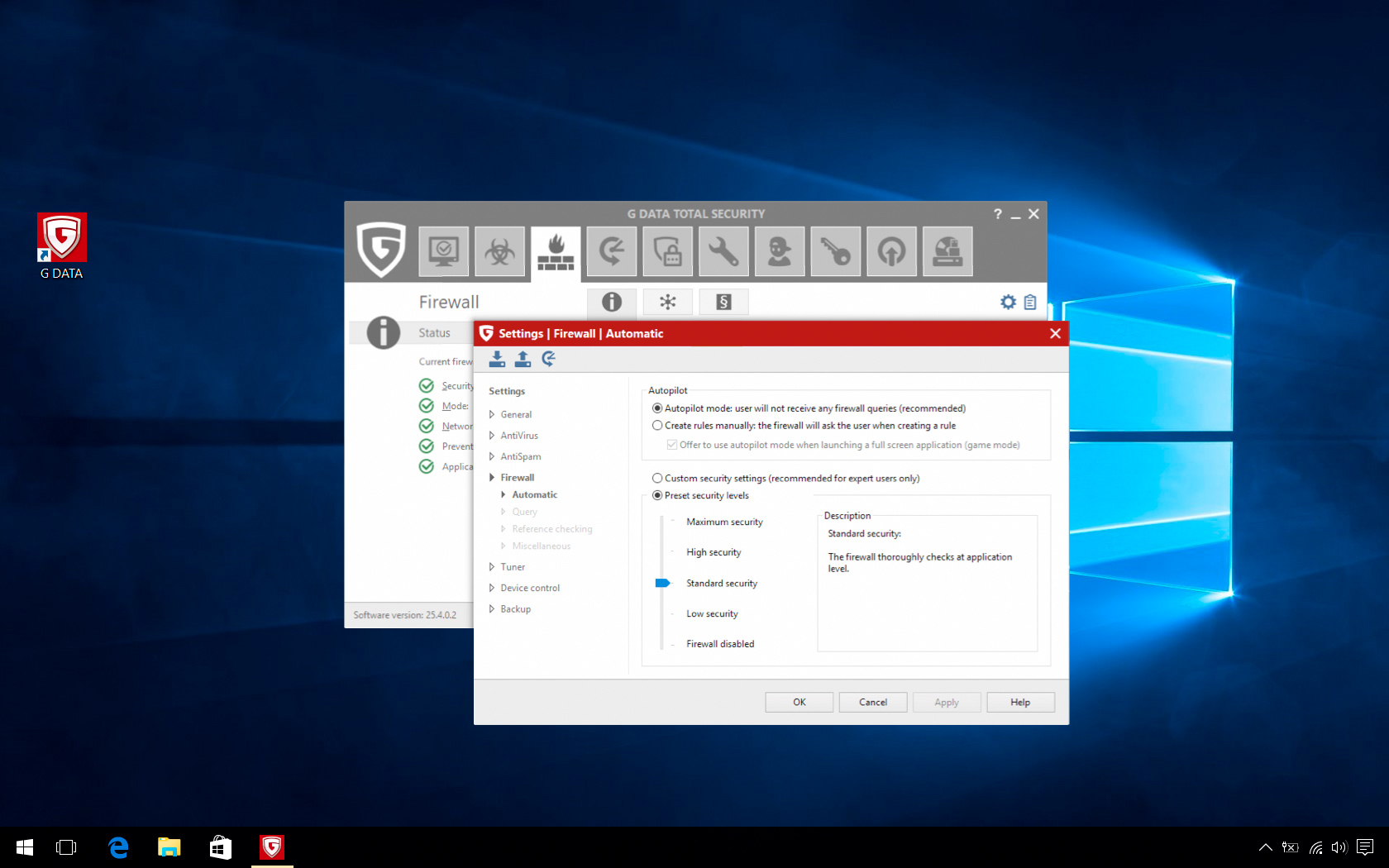Click the export settings upload icon
Screen dimensions: 1389x868
pyautogui.click(x=523, y=359)
